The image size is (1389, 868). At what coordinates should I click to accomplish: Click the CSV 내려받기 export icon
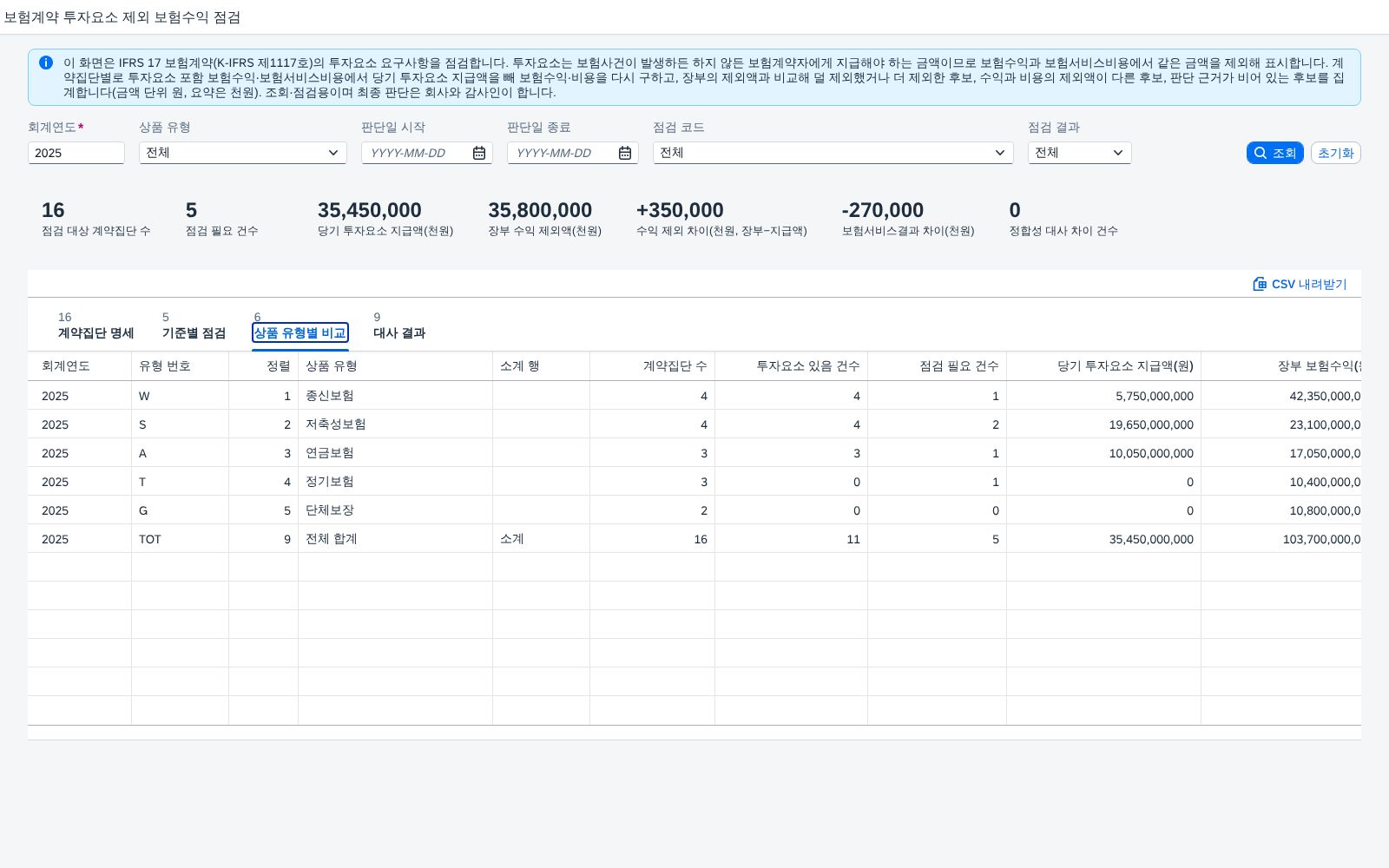tap(1260, 284)
